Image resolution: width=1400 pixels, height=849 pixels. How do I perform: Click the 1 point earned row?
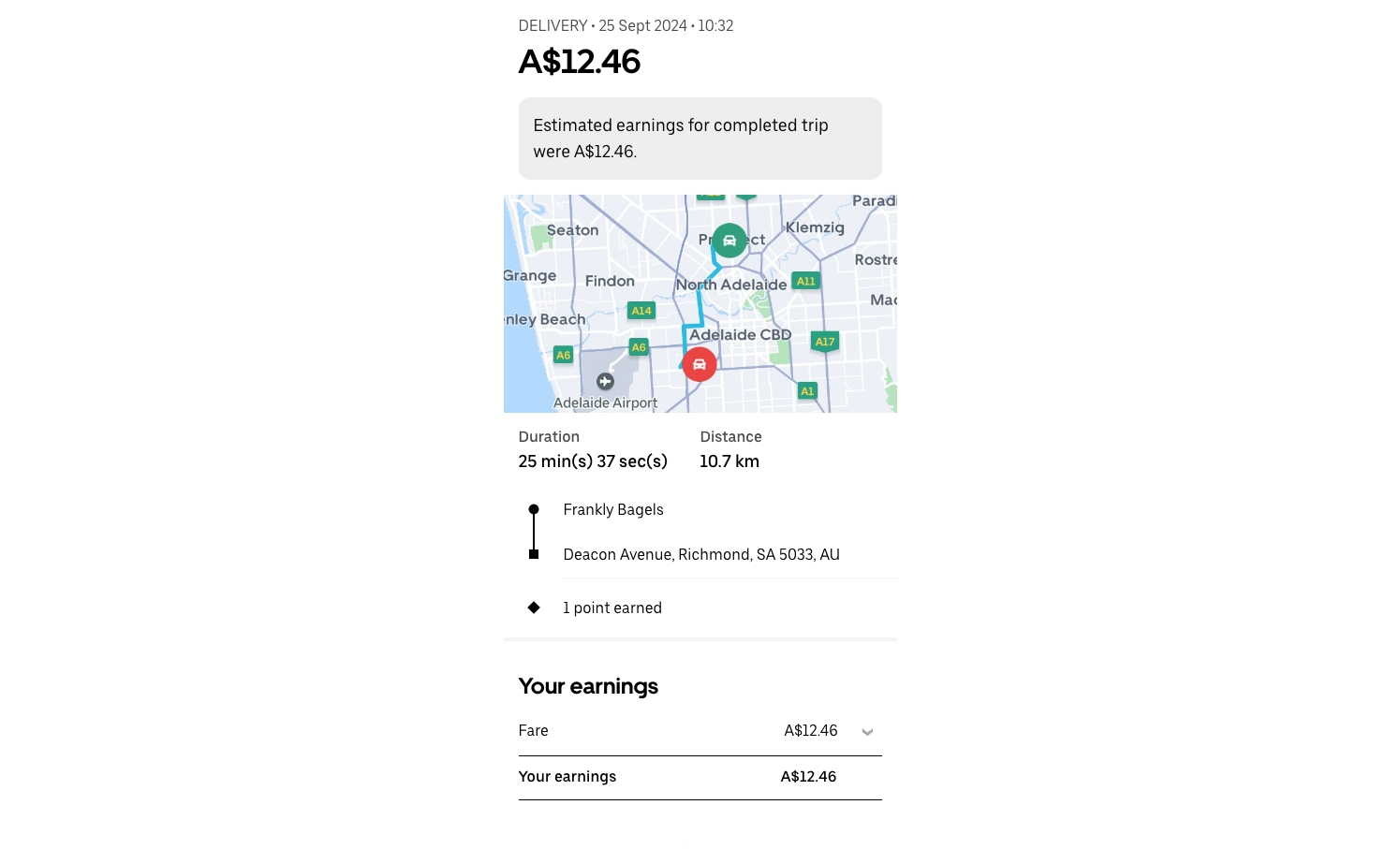click(700, 608)
